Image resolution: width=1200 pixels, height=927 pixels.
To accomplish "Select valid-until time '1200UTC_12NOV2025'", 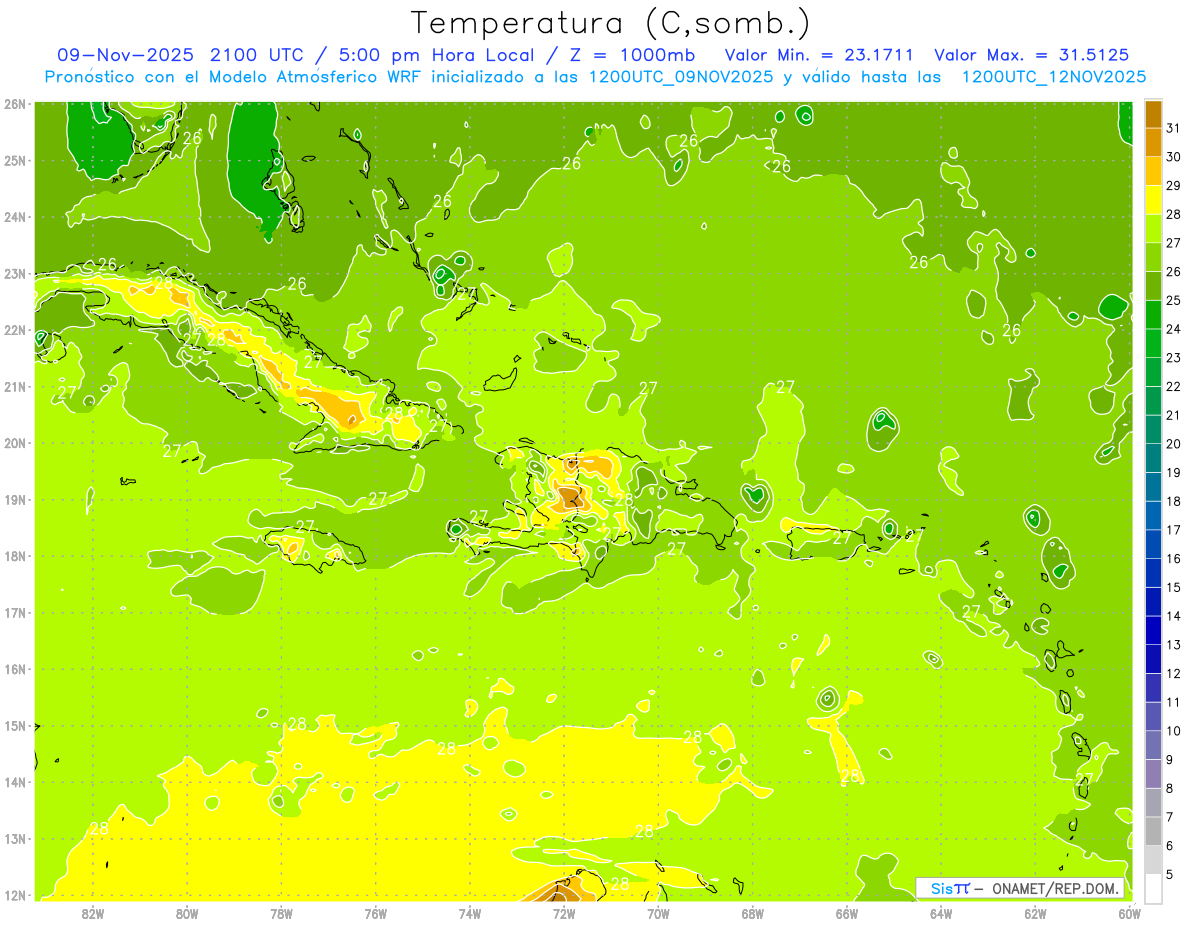I will point(1054,77).
